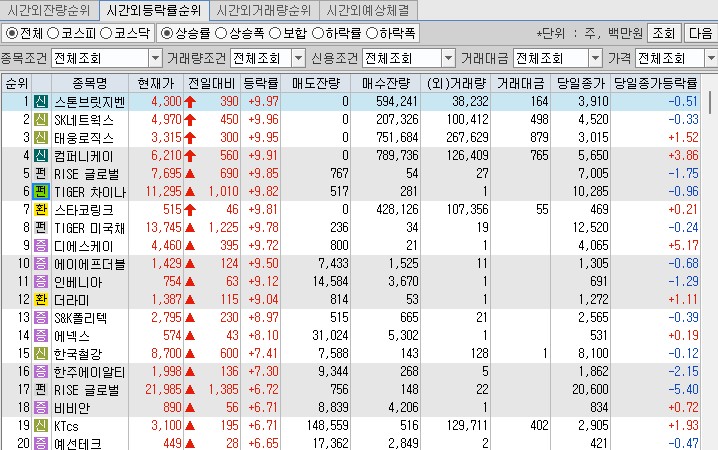
Task: Switch to the 시간외등락률순위 tab
Action: (x=154, y=10)
